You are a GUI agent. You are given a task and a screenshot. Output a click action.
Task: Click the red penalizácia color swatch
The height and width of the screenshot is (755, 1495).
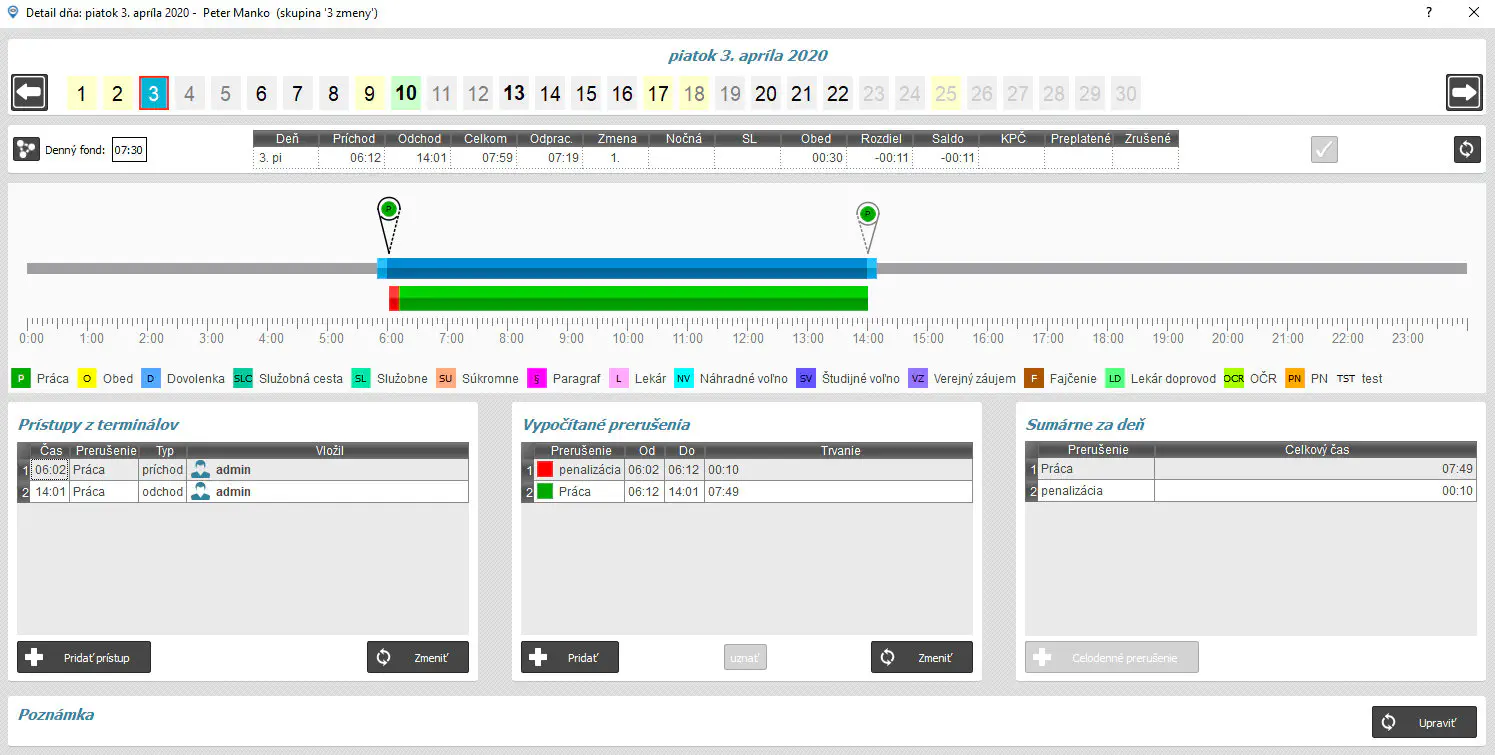coord(545,469)
